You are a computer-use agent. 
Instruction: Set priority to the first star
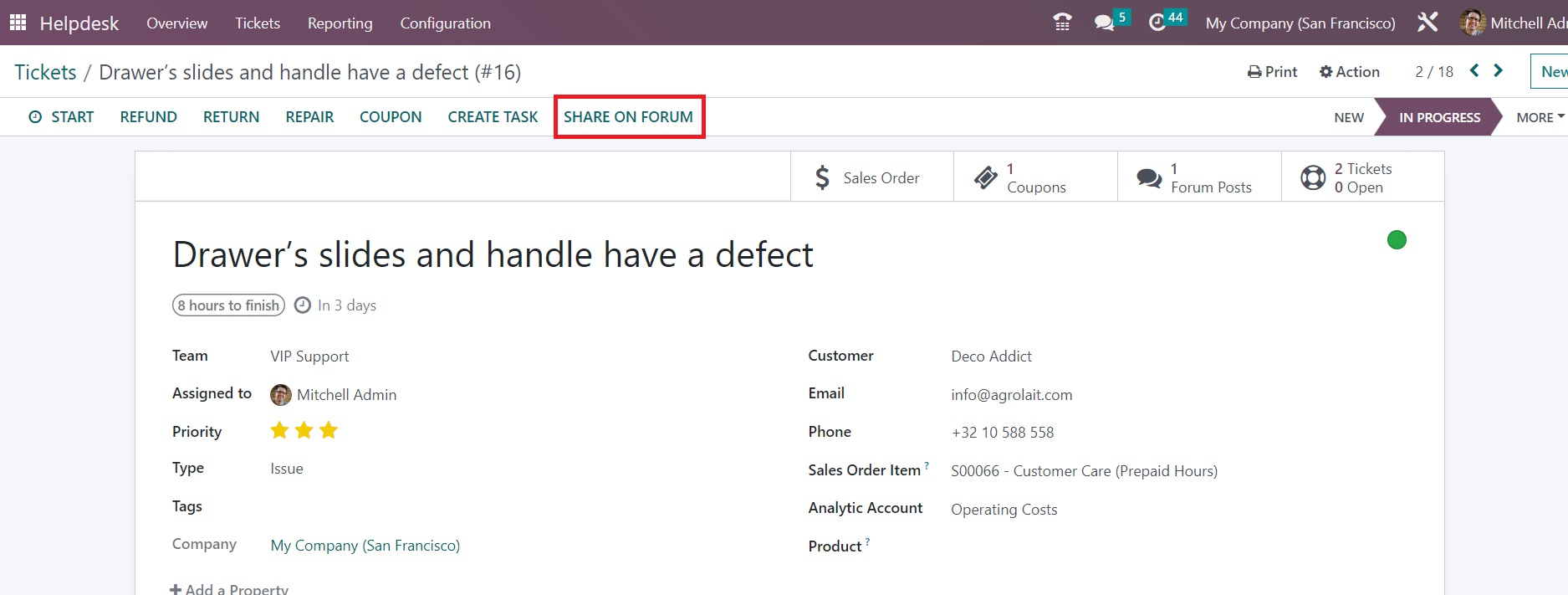[279, 431]
